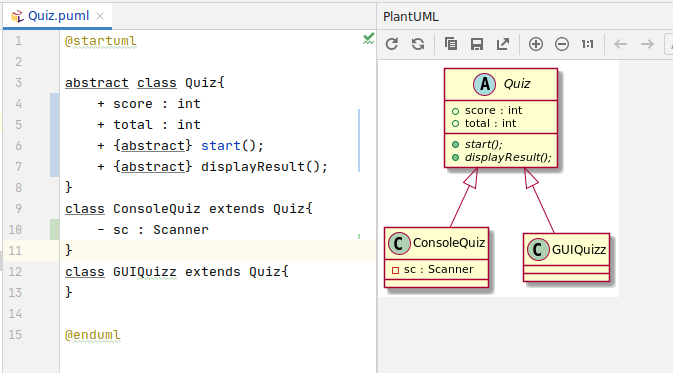
Task: Click 'class GUIQuizz extends Quiz{' line
Action: (x=177, y=272)
